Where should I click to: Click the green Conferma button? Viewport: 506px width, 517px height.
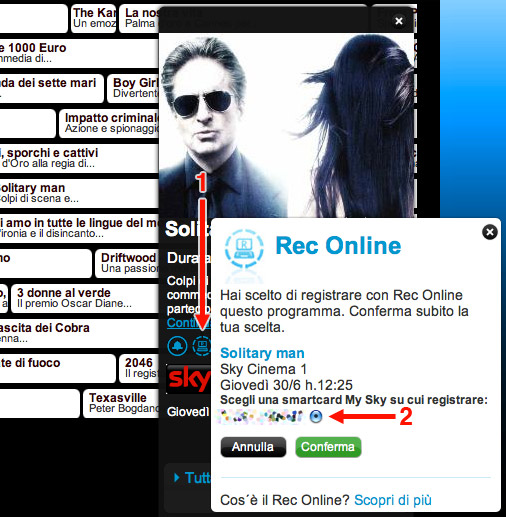tap(328, 447)
